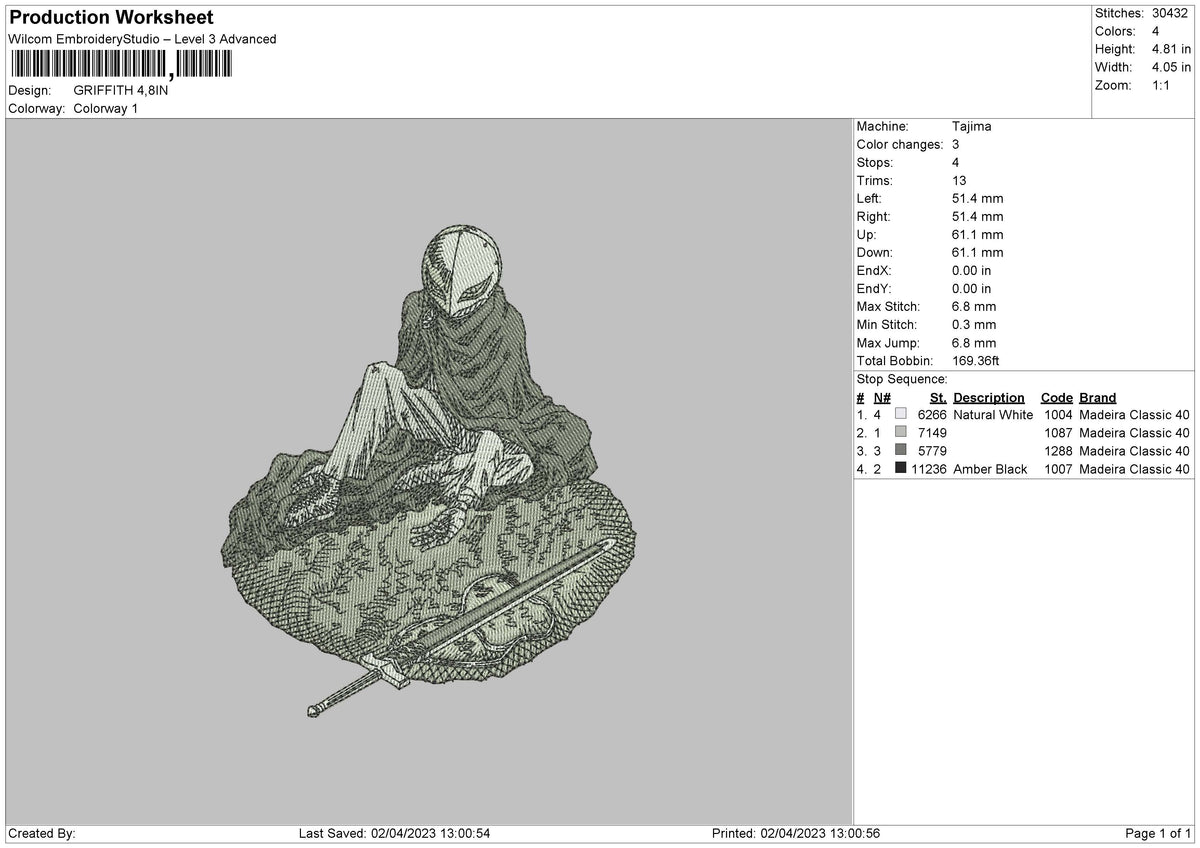The image size is (1200, 848).
Task: Click the Total Bobbin value 169.36ft
Action: click(976, 360)
